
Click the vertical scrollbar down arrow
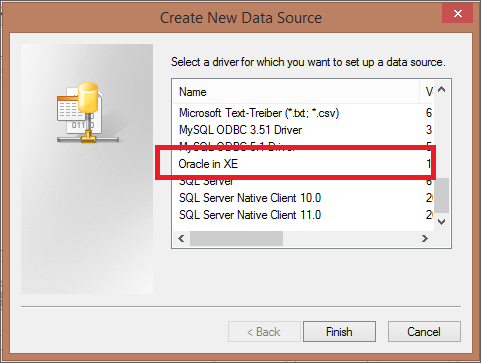pyautogui.click(x=442, y=222)
